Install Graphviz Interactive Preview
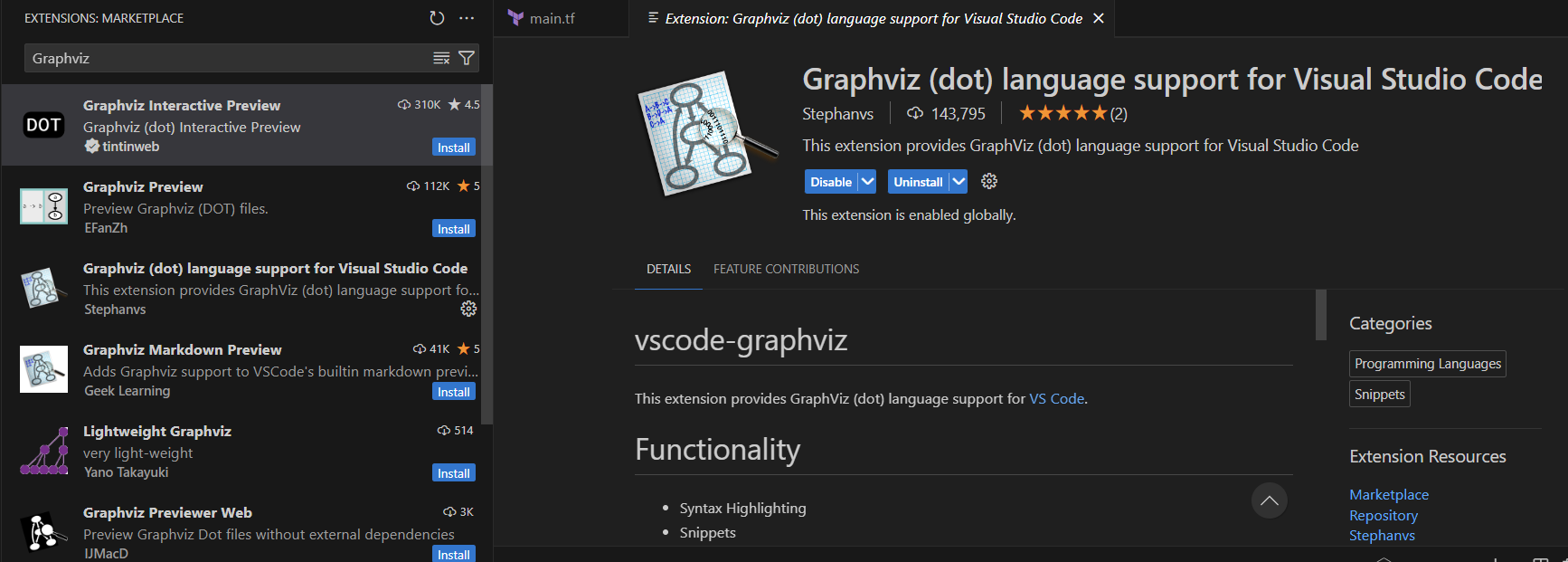 (x=454, y=148)
